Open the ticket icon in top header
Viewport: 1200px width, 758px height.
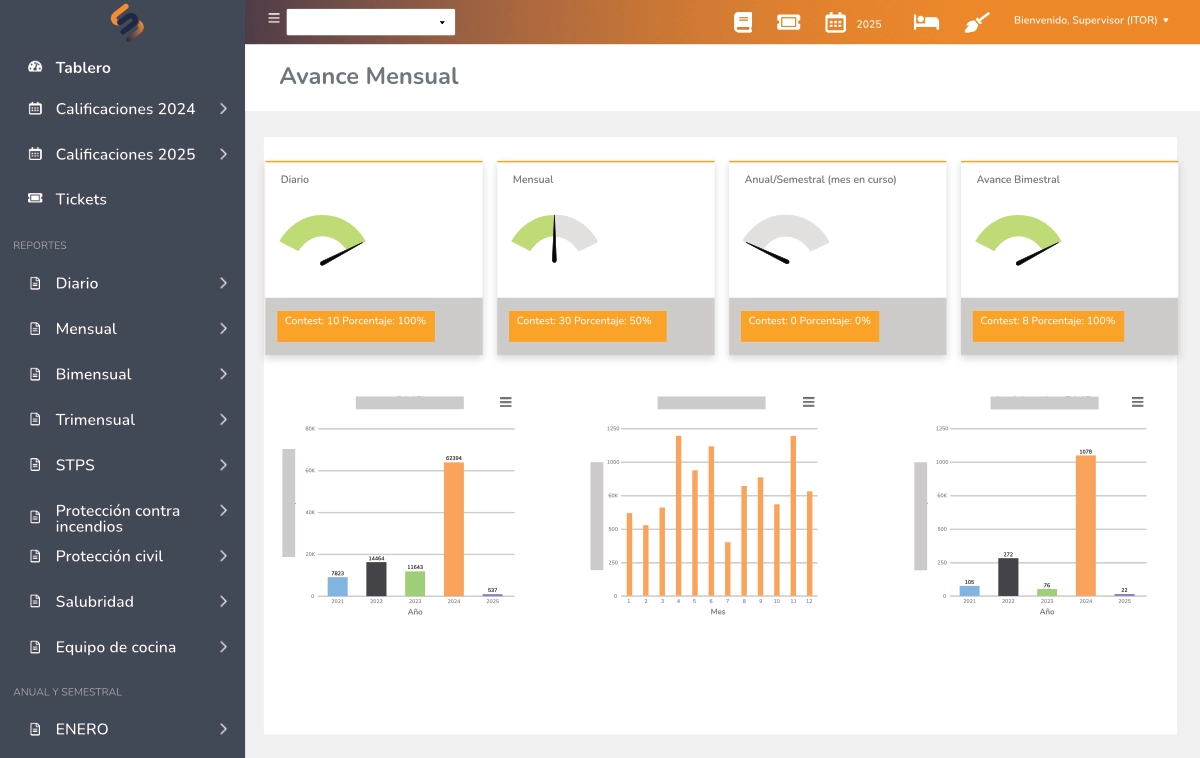788,22
